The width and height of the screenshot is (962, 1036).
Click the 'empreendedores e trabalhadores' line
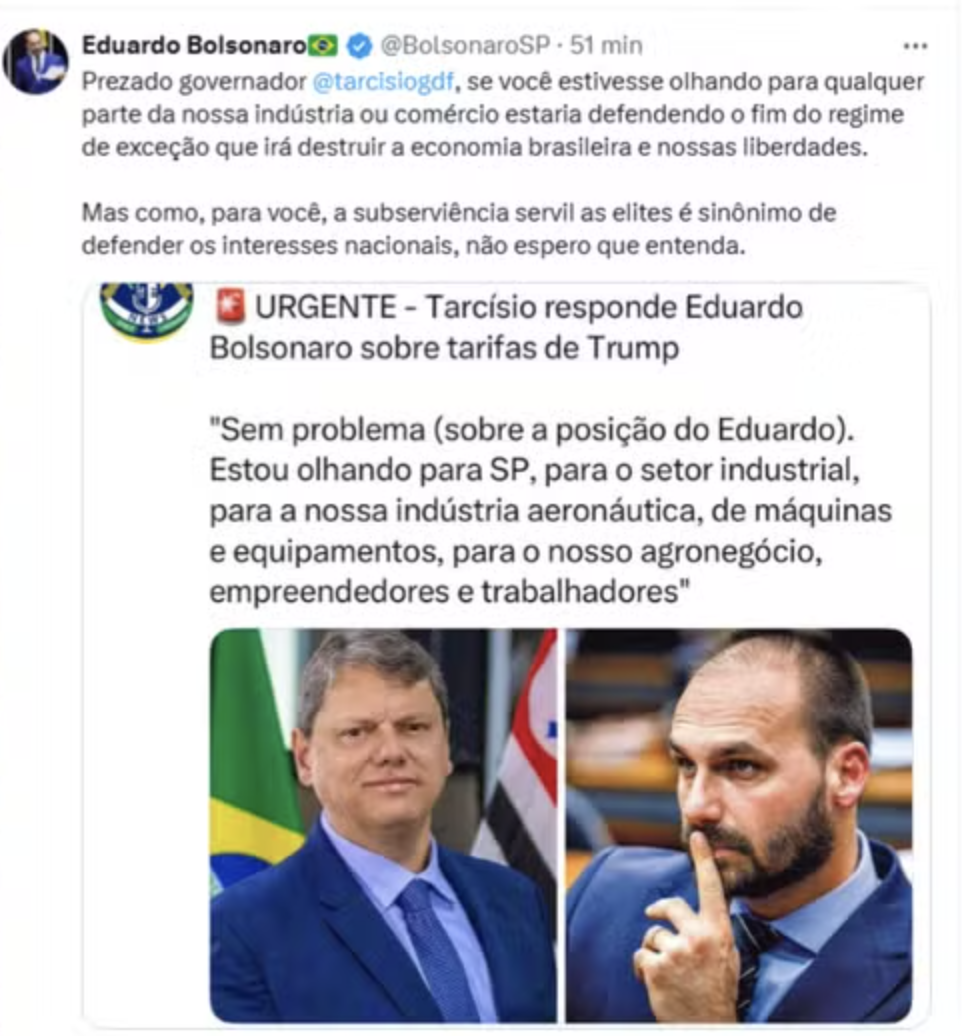[x=449, y=592]
